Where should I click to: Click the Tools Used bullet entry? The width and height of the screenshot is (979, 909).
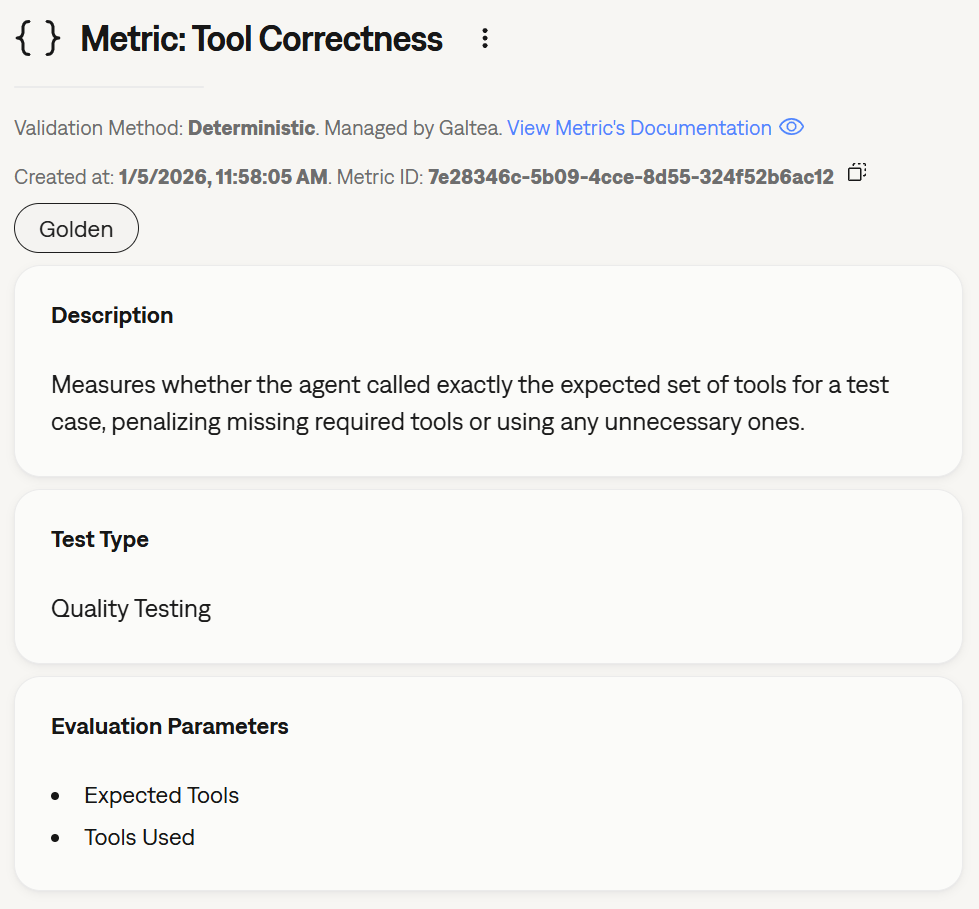point(139,837)
